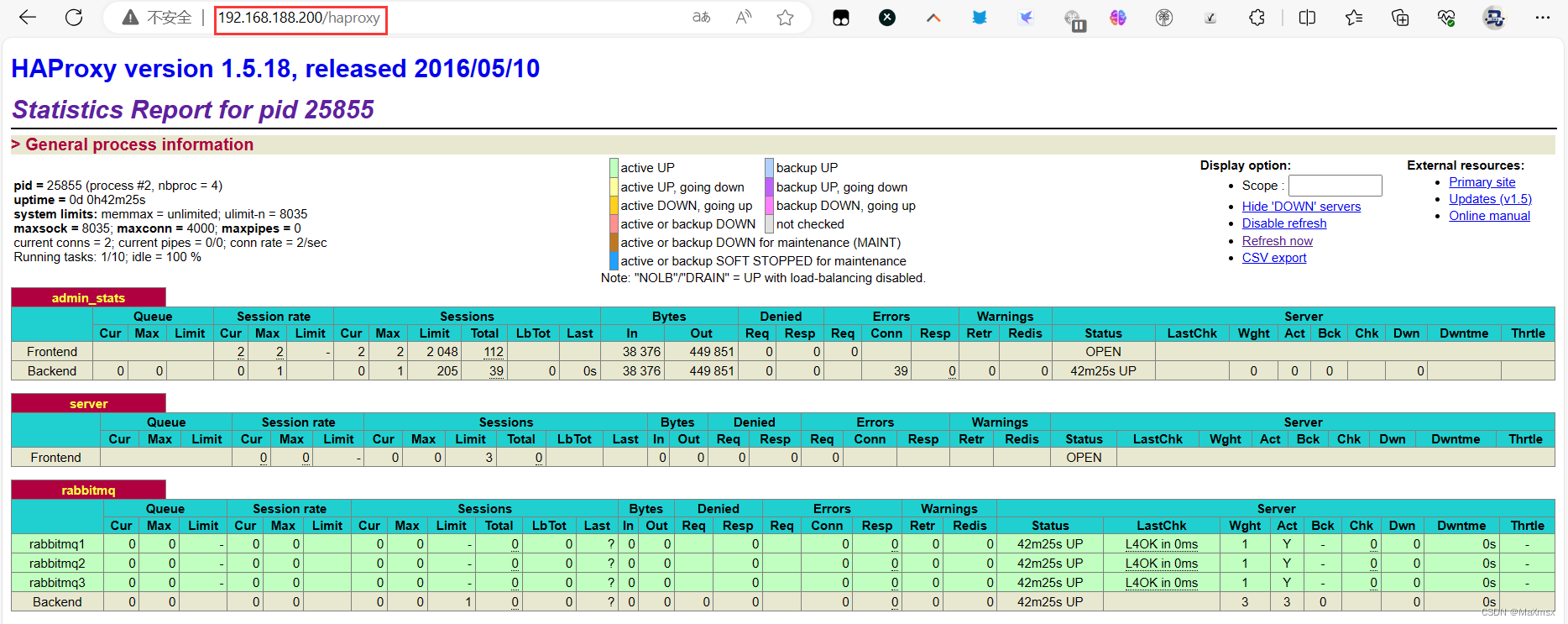Image resolution: width=1568 pixels, height=624 pixels.
Task: Click the rabbitmq proxy header
Action: (88, 490)
